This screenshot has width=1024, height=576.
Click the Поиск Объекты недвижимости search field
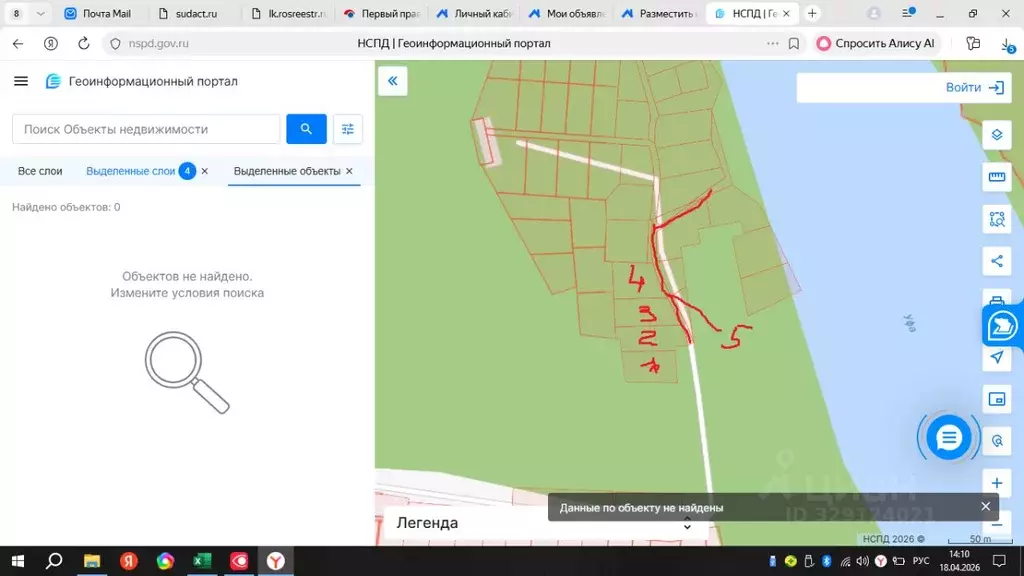pyautogui.click(x=144, y=129)
